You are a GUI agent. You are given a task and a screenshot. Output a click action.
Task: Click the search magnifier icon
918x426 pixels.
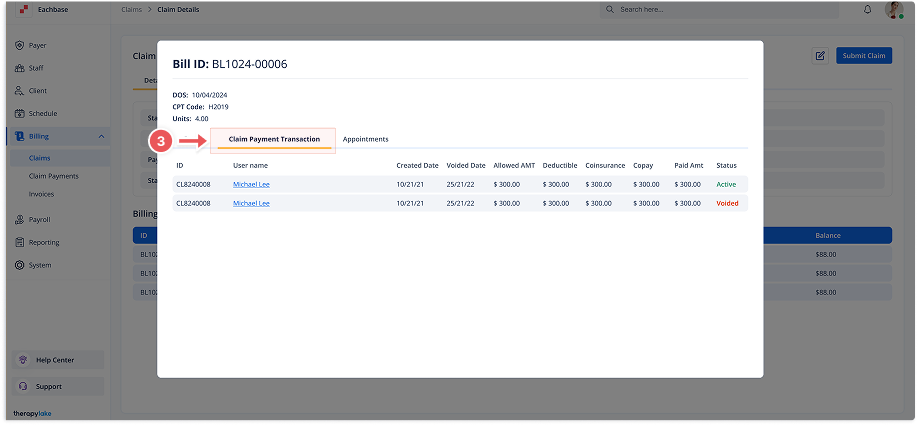[610, 9]
